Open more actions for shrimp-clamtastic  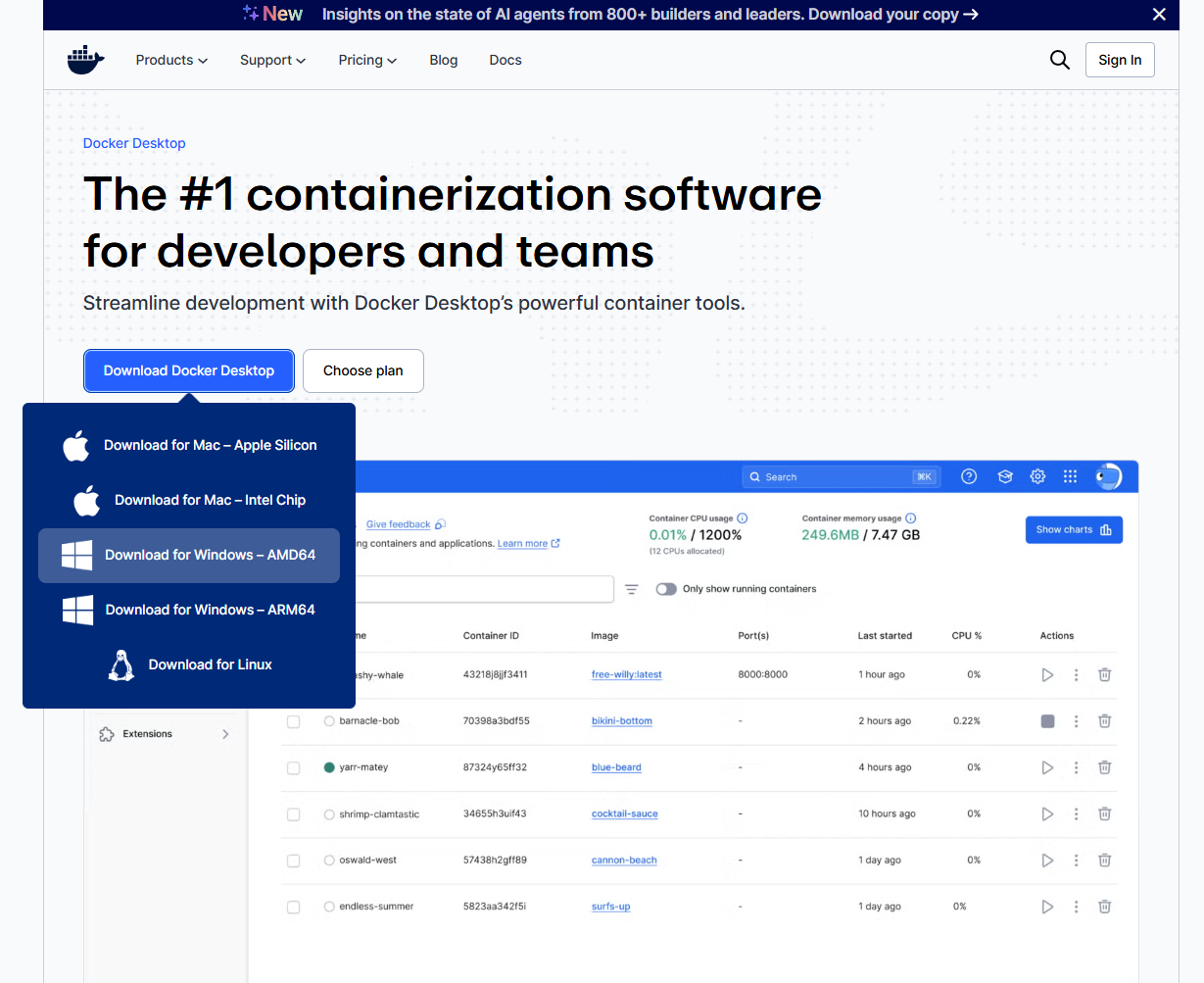(1076, 813)
